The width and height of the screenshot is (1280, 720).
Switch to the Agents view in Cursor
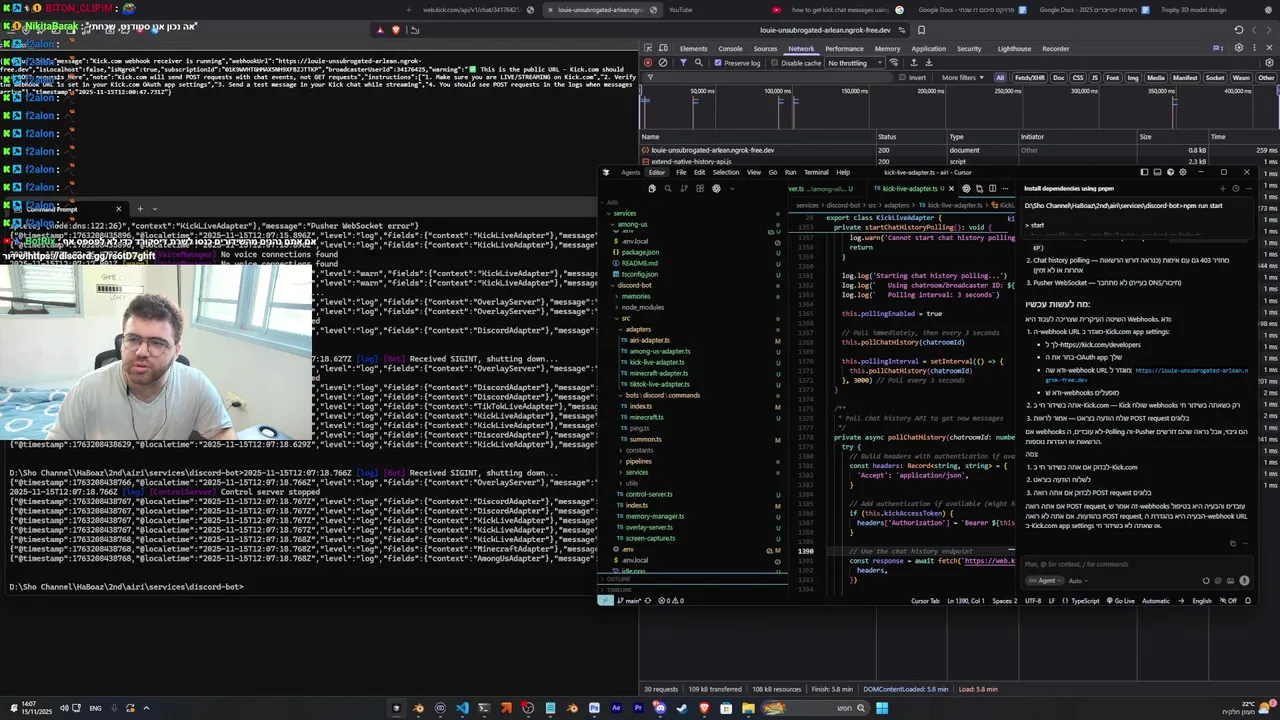[x=631, y=172]
